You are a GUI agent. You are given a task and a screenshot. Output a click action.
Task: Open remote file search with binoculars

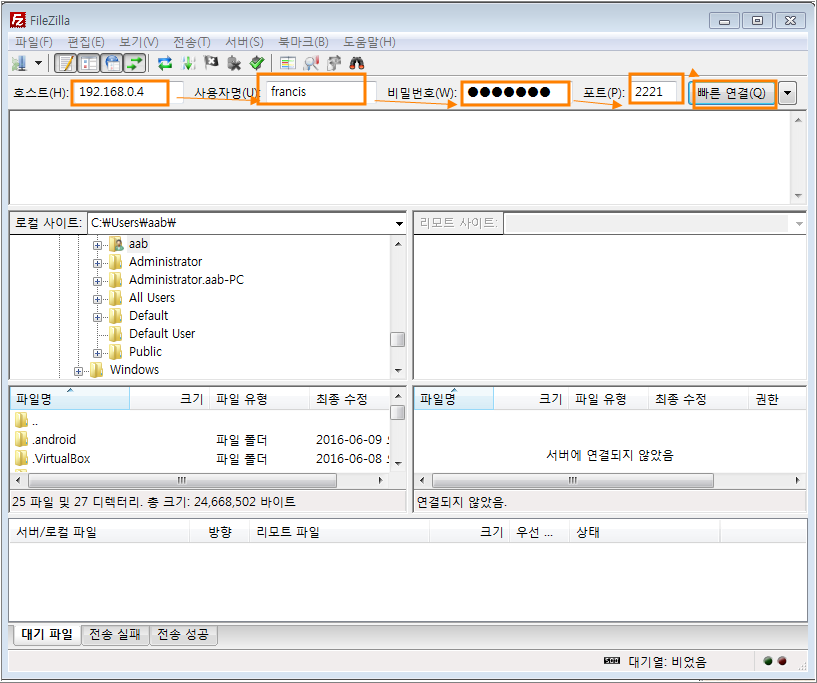[x=357, y=64]
